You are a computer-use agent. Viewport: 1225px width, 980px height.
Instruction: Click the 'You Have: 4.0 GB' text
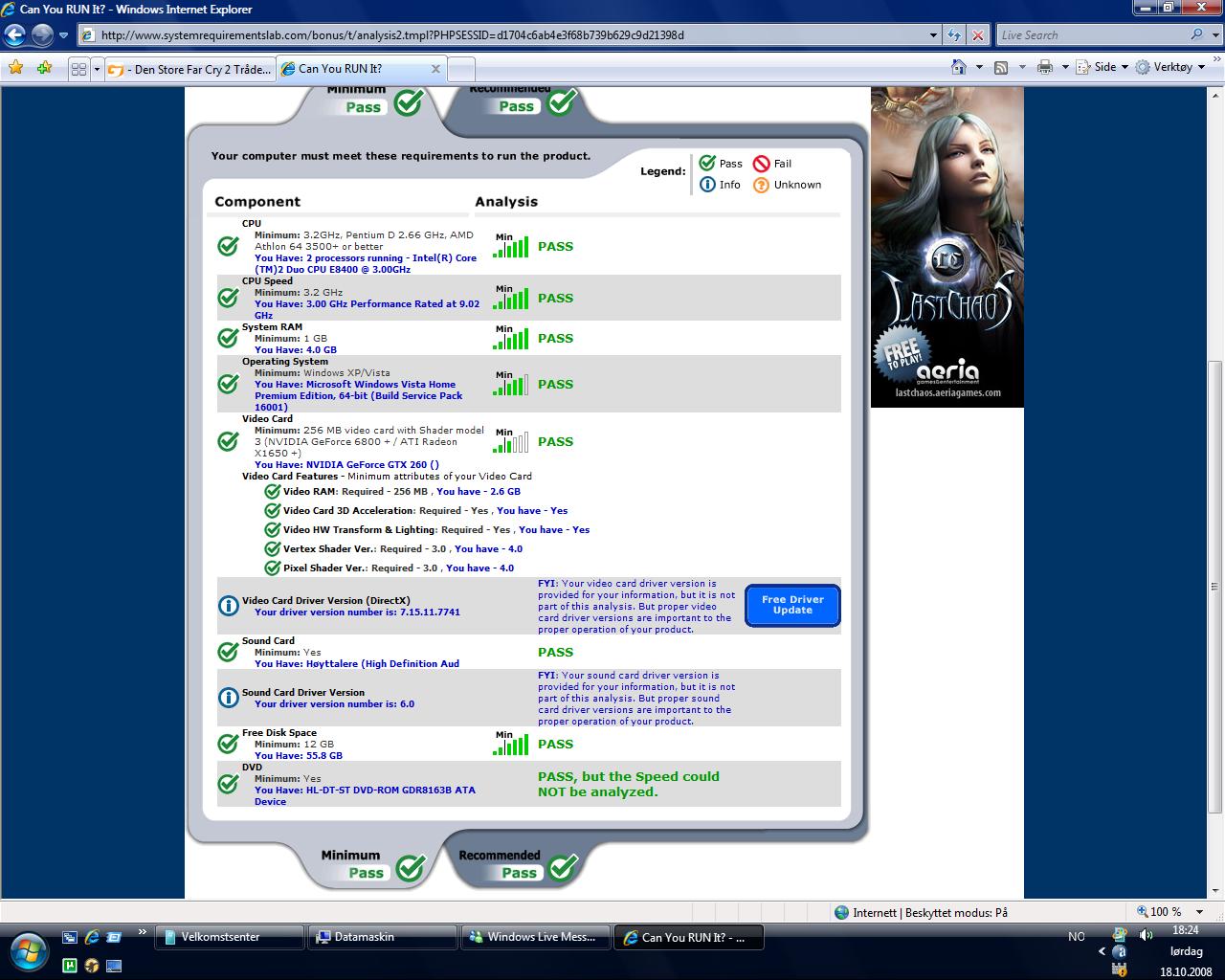[296, 350]
